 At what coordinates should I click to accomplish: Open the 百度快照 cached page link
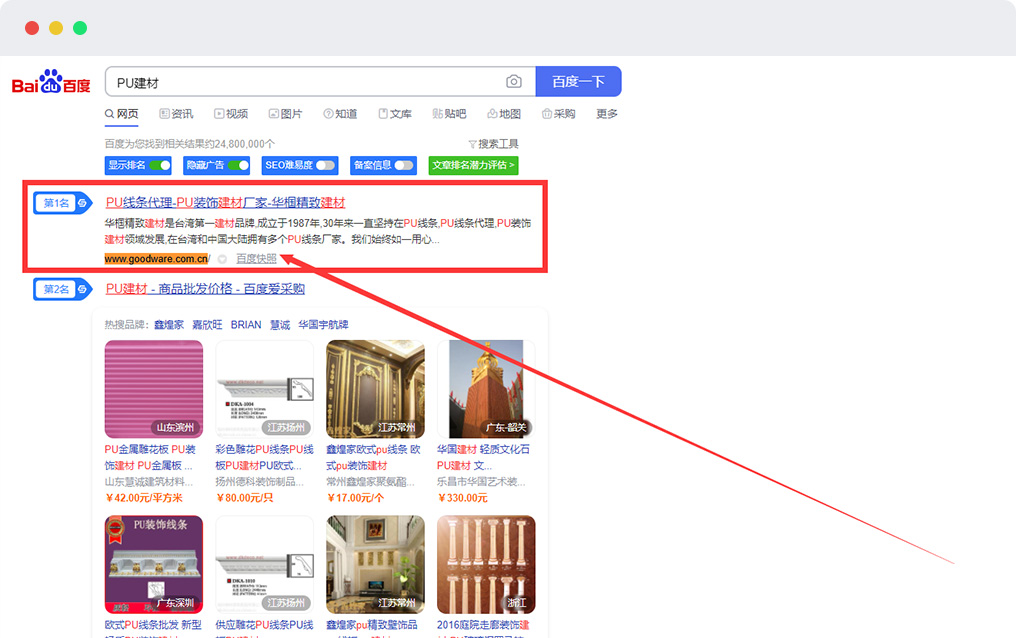pos(256,259)
